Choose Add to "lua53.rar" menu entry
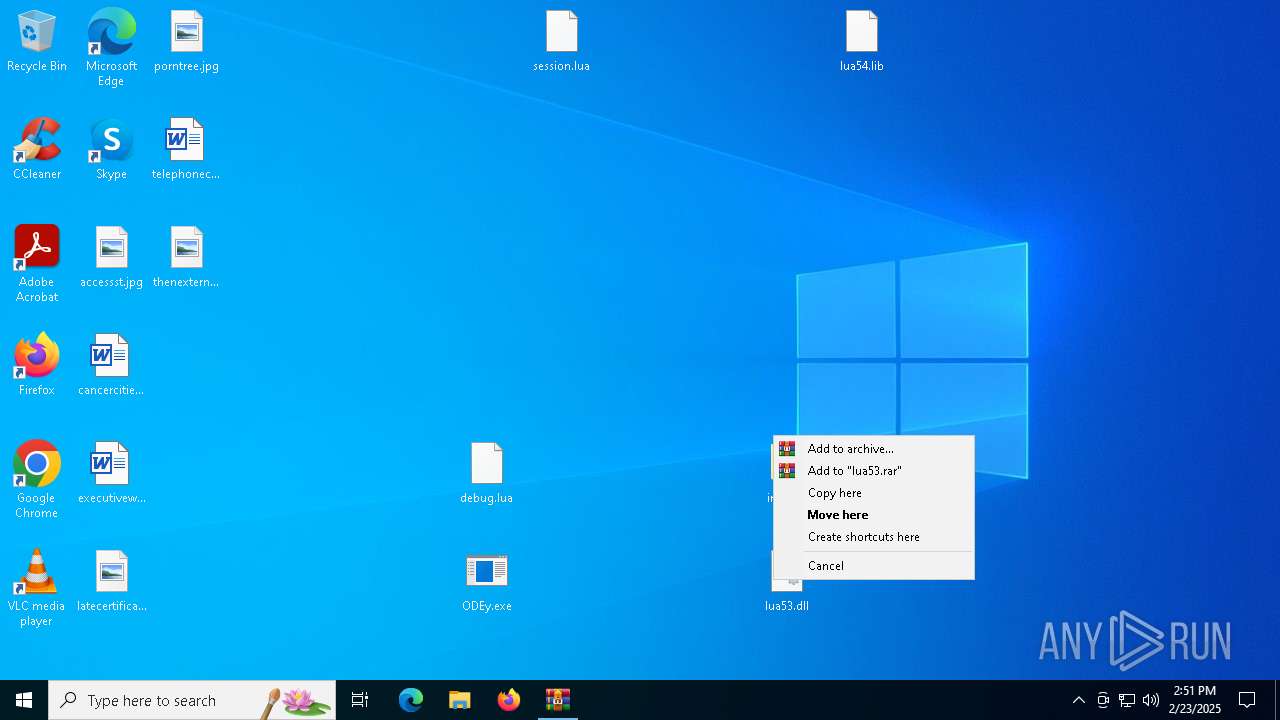Viewport: 1280px width, 720px height. click(874, 471)
